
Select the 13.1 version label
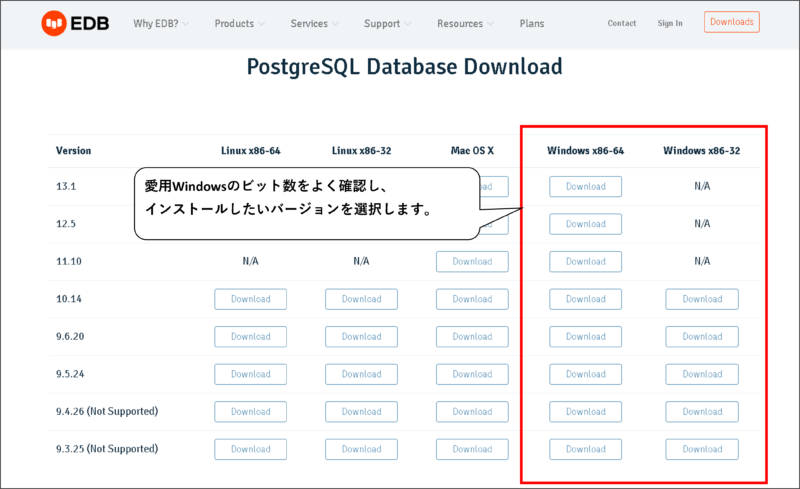[66, 186]
